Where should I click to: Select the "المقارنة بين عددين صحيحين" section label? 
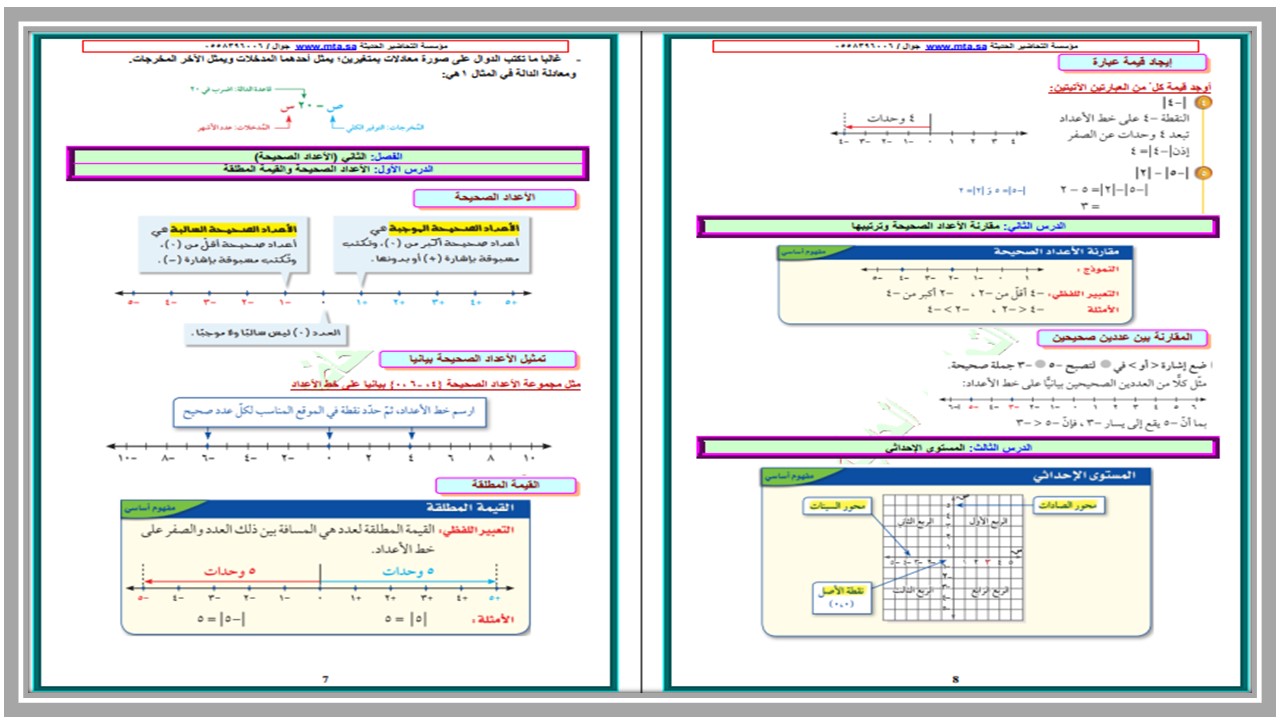click(1122, 338)
